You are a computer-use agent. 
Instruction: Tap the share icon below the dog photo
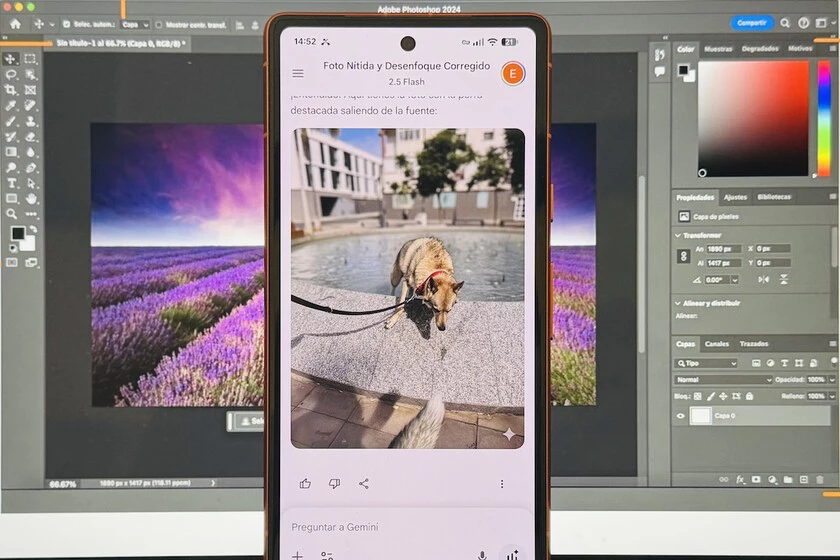point(364,484)
